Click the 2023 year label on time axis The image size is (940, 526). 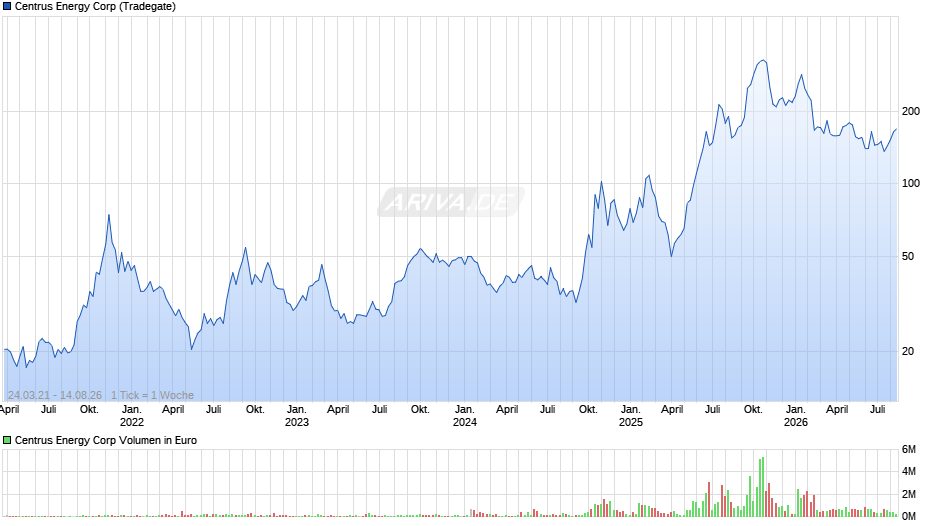tap(297, 422)
